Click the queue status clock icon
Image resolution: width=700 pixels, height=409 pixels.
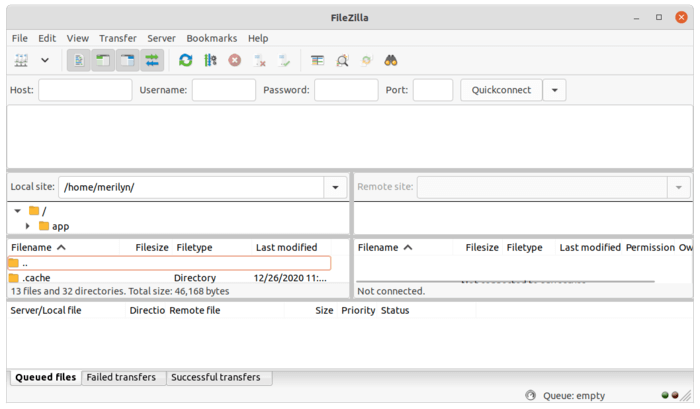pos(530,395)
